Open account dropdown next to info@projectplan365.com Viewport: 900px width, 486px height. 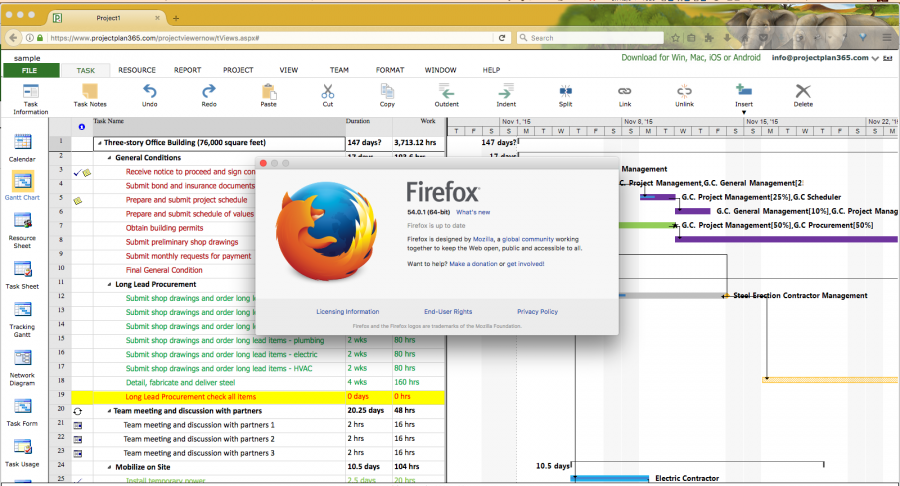(875, 58)
